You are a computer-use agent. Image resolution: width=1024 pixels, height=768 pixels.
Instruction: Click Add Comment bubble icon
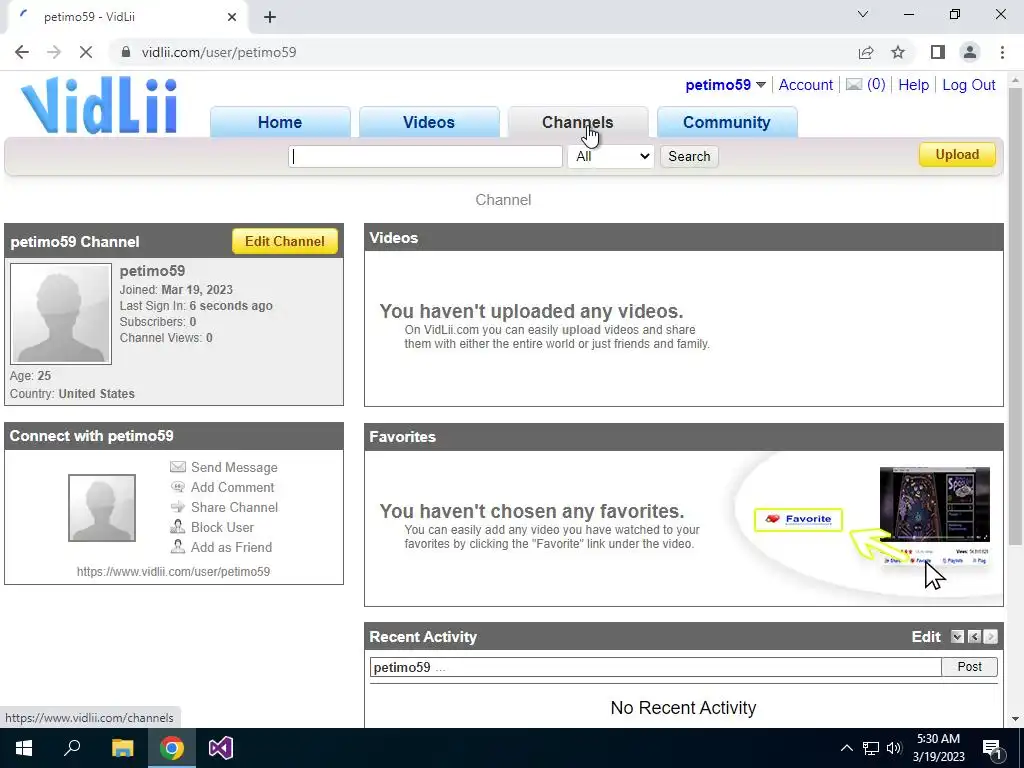point(178,487)
